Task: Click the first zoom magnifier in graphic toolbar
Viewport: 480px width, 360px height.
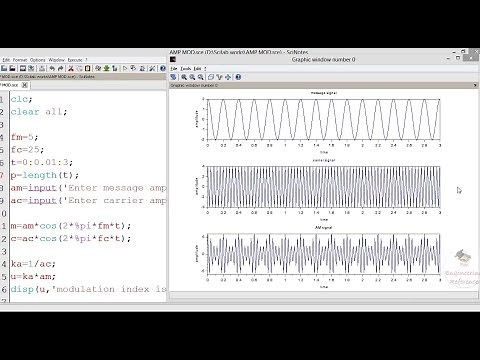Action: [184, 77]
